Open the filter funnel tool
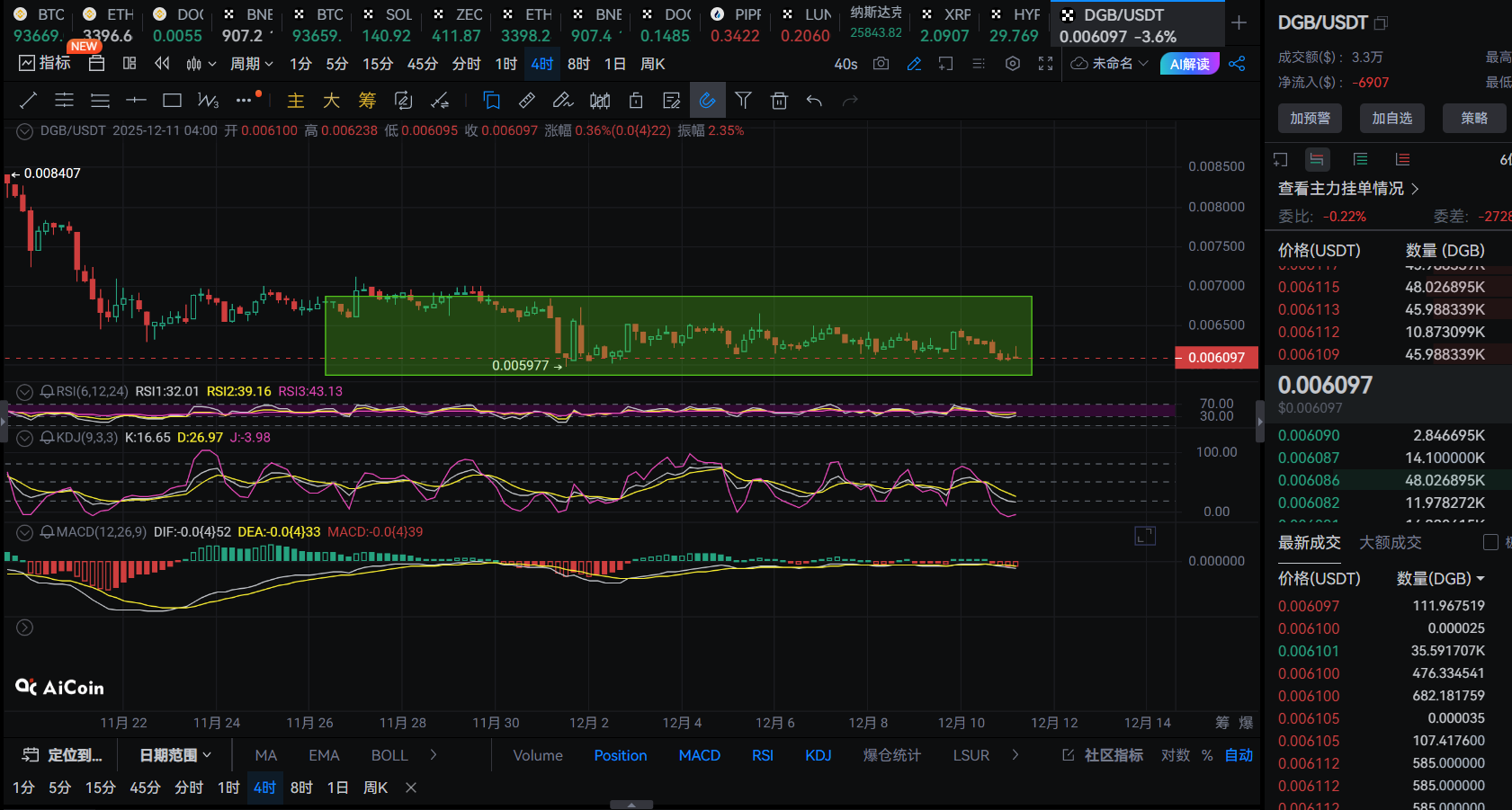This screenshot has height=810, width=1512. [x=743, y=101]
